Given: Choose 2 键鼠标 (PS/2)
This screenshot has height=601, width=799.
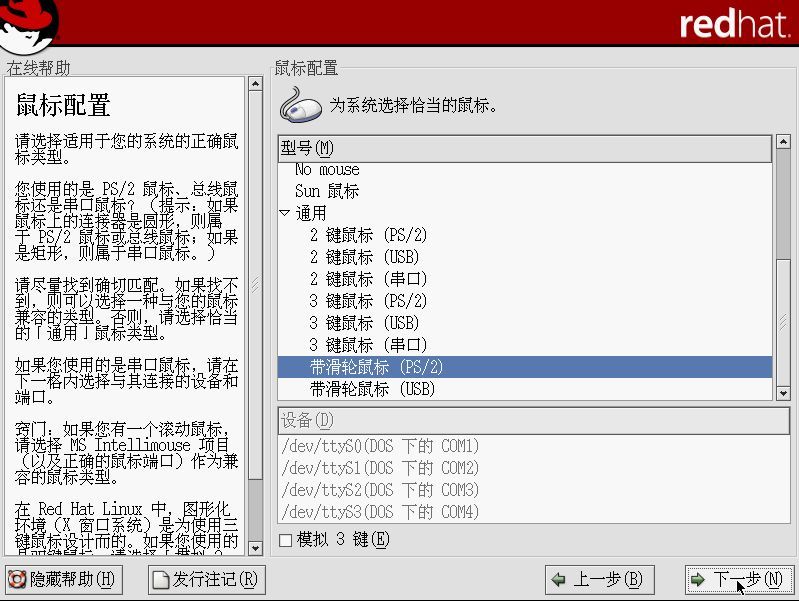Looking at the screenshot, I should click(x=368, y=235).
